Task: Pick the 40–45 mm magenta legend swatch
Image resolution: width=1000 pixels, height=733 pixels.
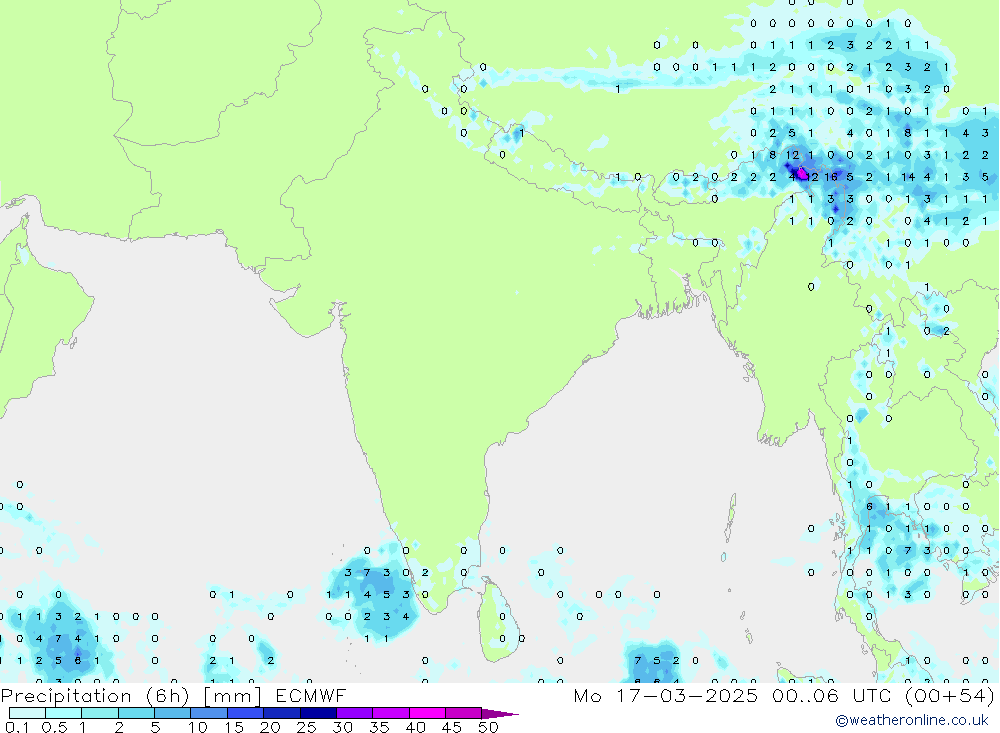Action: tap(427, 713)
